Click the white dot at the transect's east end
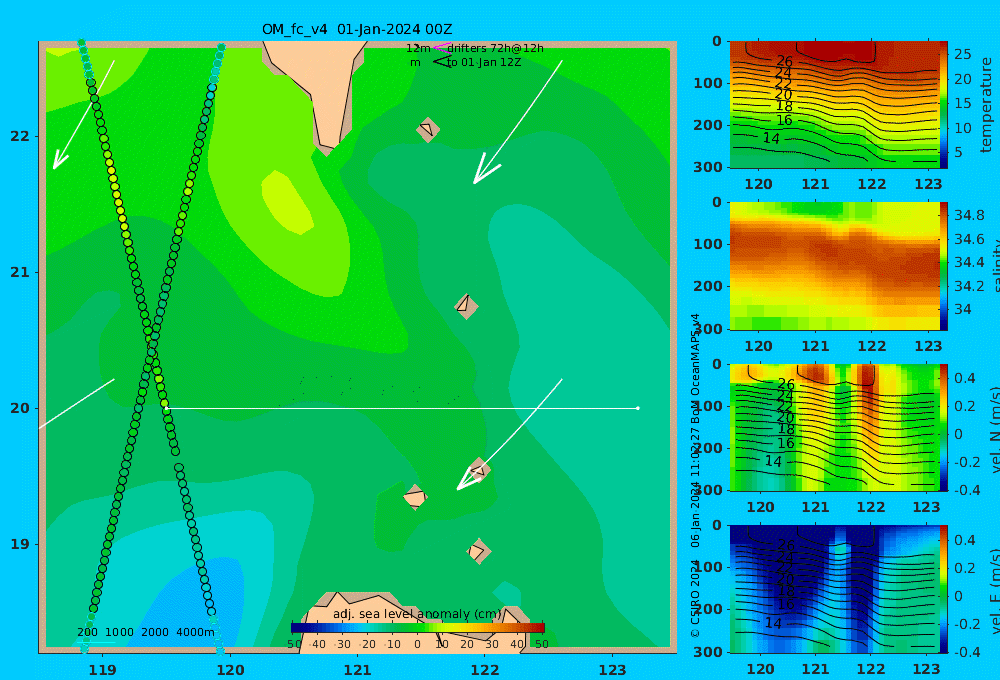1000x680 pixels. [638, 408]
